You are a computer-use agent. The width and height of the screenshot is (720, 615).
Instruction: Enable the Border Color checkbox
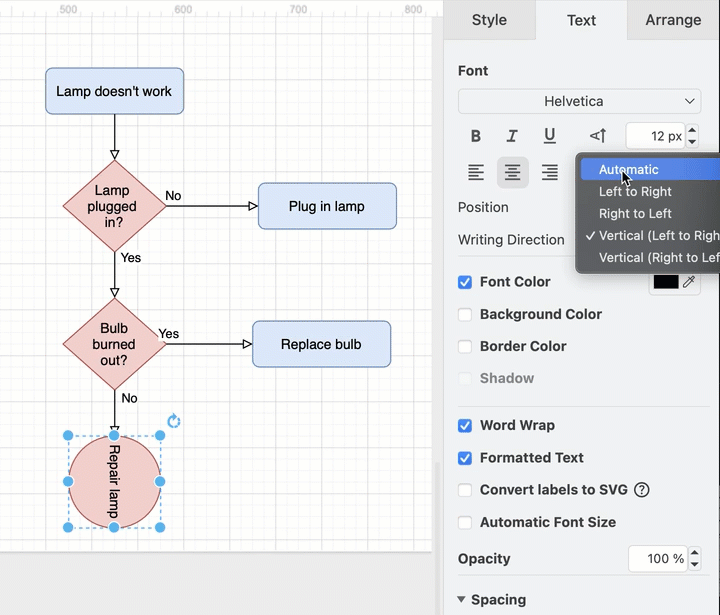(x=465, y=347)
